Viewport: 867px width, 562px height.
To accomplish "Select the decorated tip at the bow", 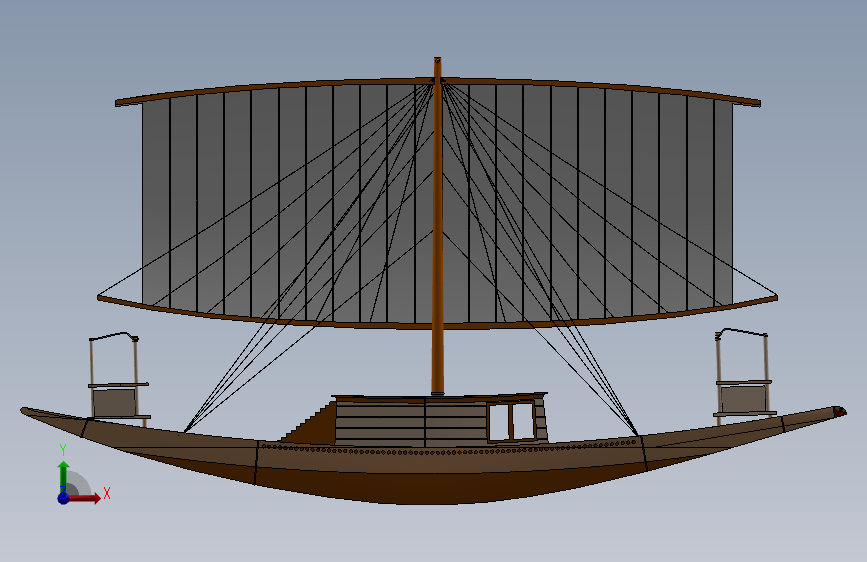I will tap(839, 411).
